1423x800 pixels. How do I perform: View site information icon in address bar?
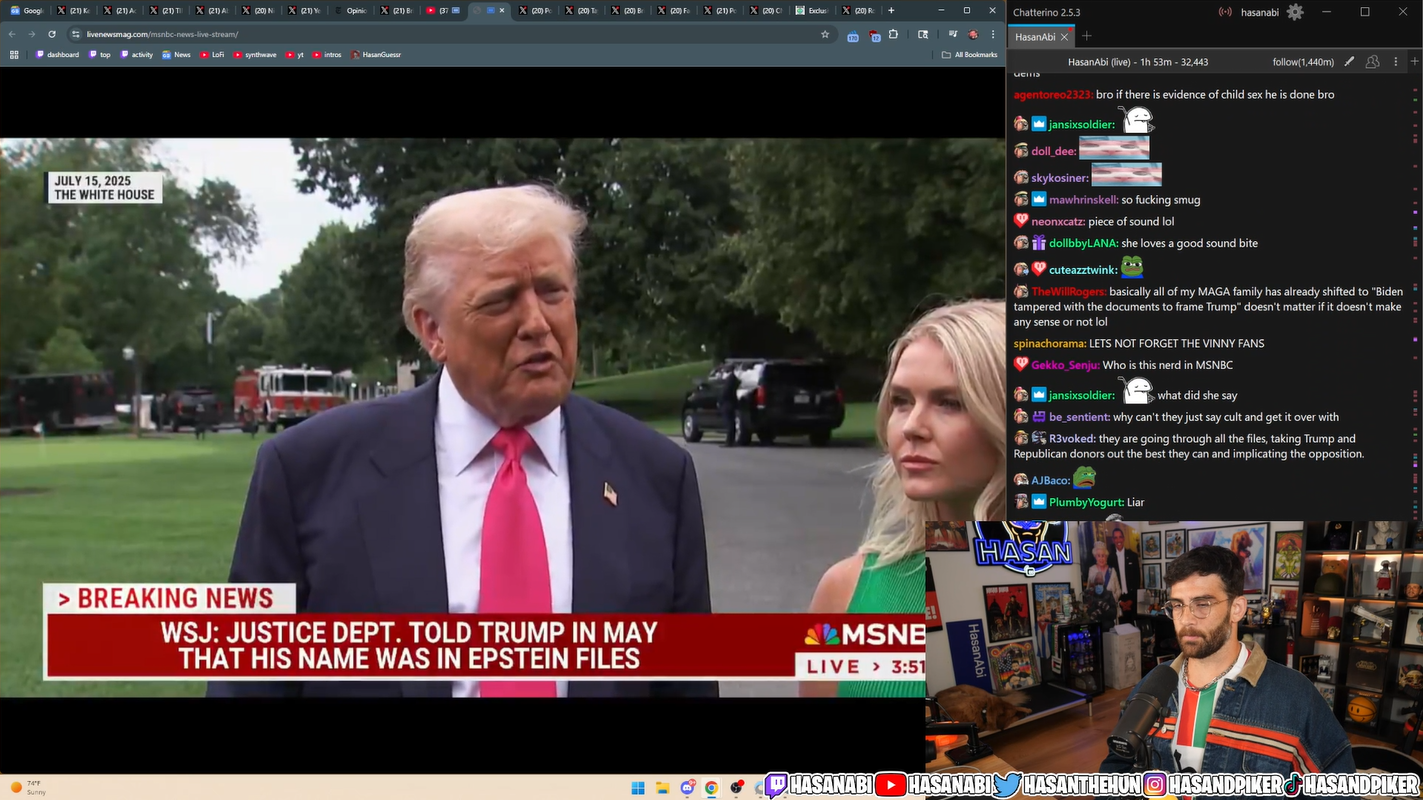click(x=75, y=34)
